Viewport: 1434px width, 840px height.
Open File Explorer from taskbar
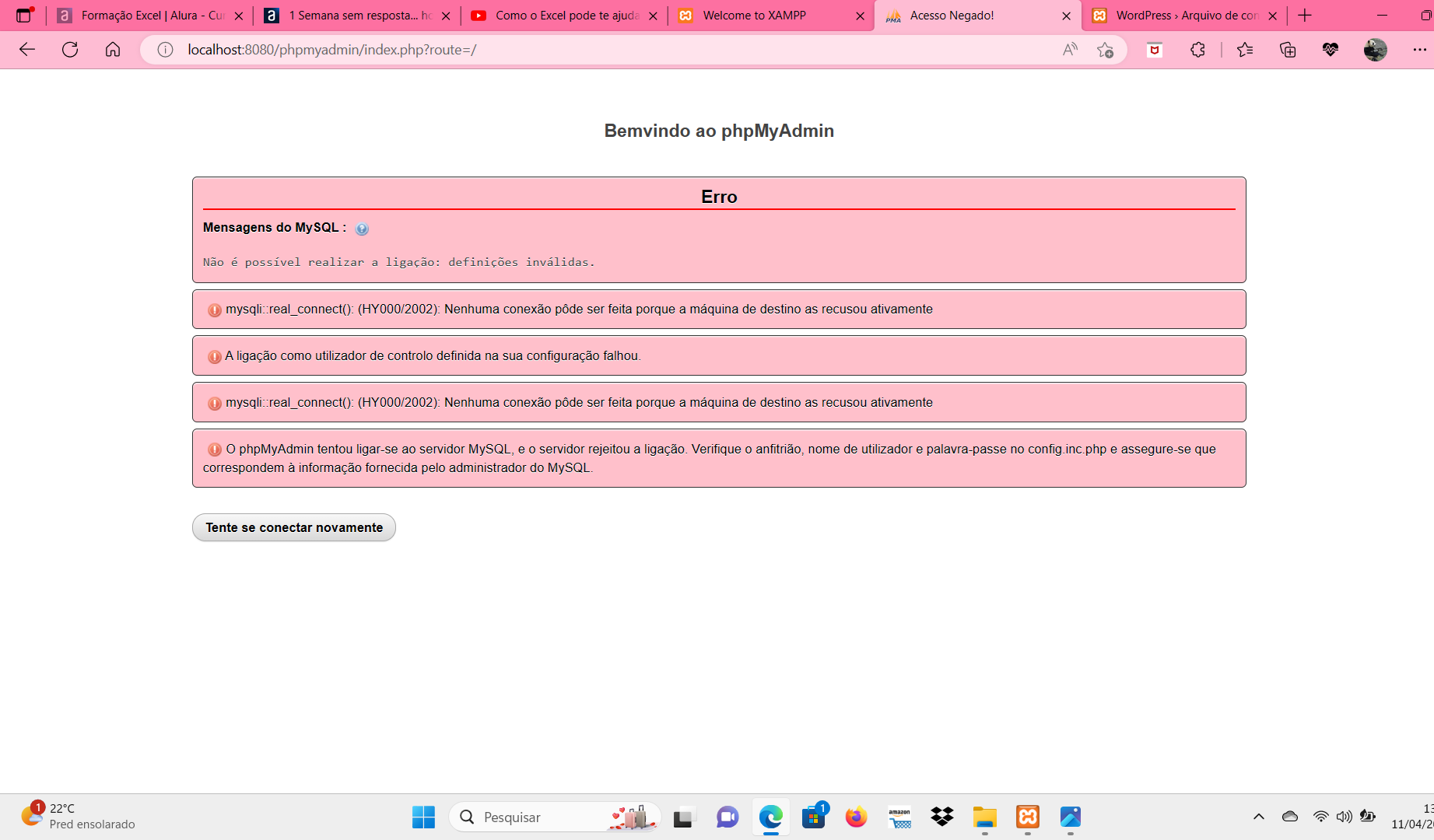[985, 817]
